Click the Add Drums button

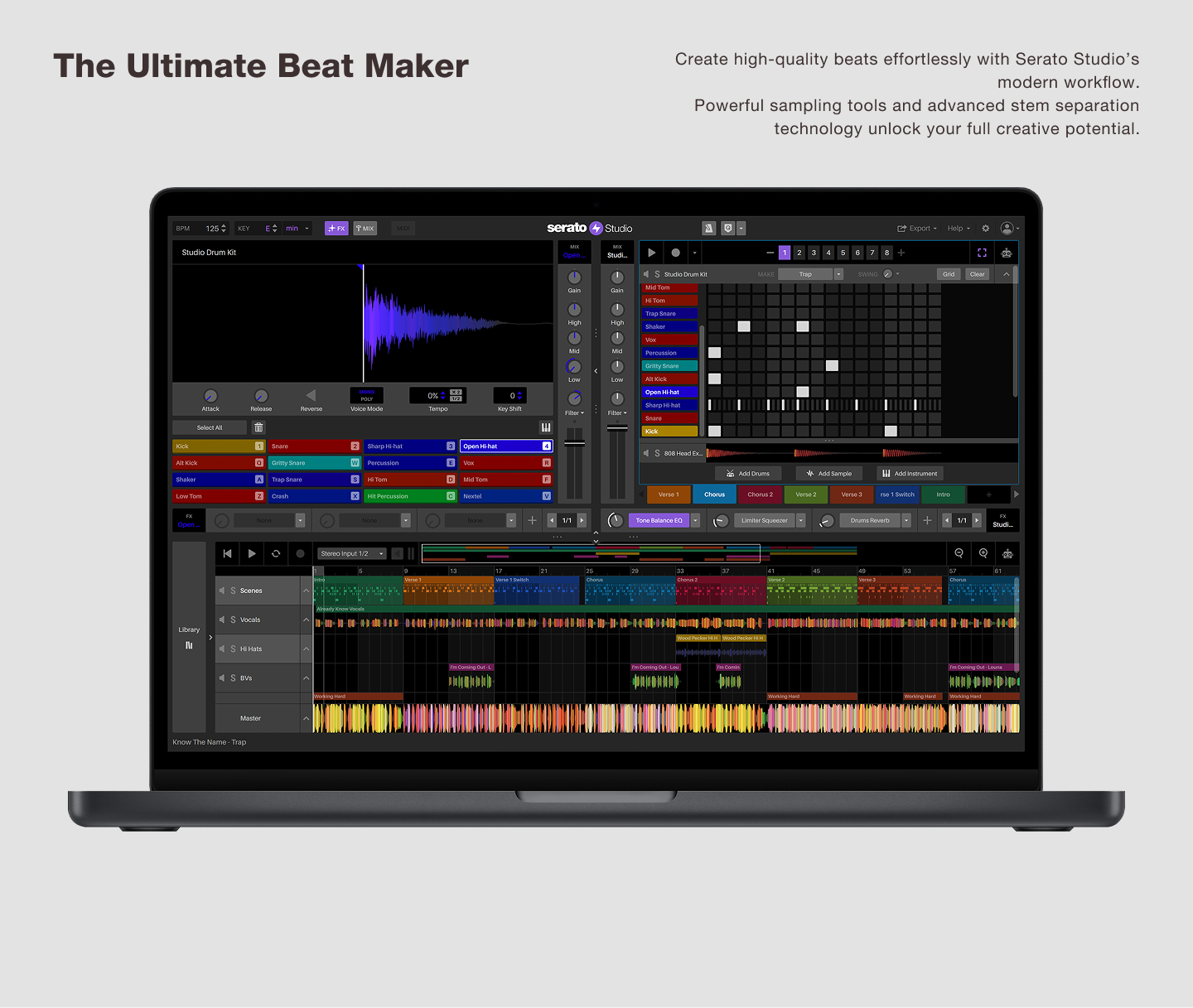click(x=748, y=474)
